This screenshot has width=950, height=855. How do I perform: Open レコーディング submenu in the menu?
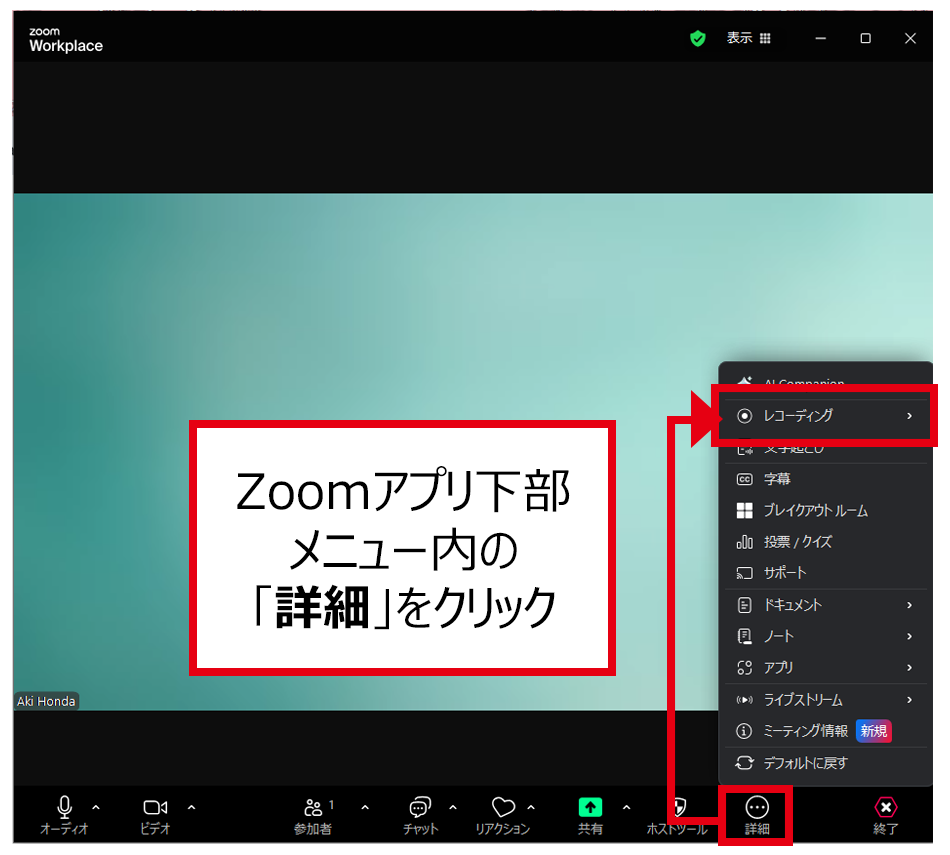point(825,416)
